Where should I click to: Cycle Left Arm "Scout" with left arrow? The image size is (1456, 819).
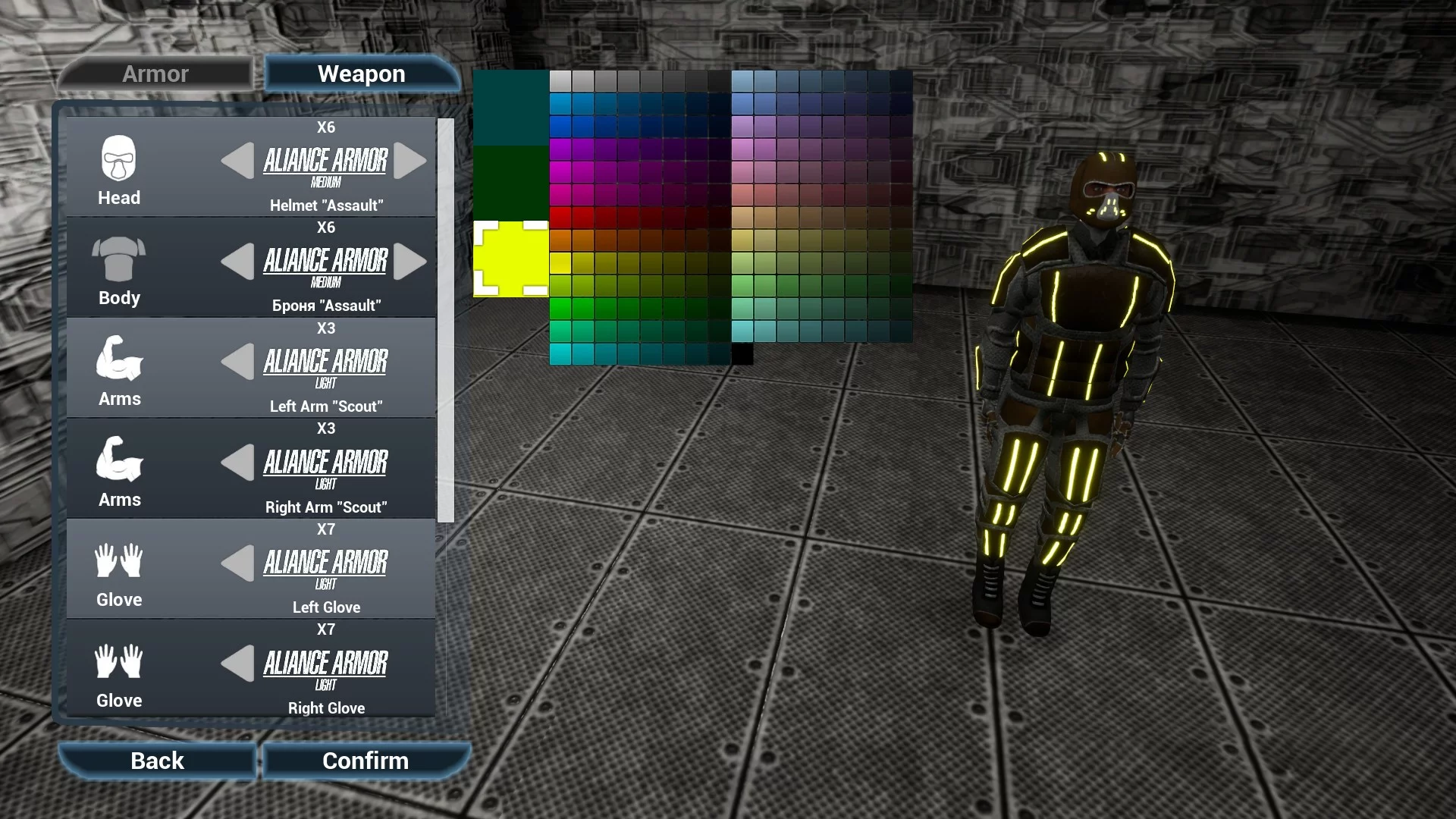[237, 362]
